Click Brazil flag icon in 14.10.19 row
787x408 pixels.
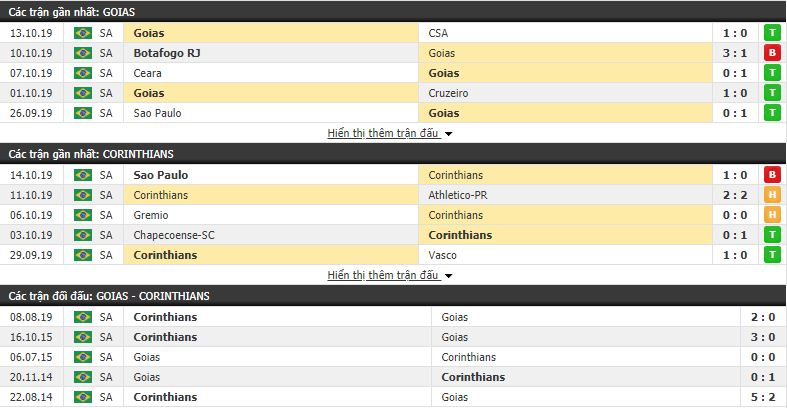(82, 175)
